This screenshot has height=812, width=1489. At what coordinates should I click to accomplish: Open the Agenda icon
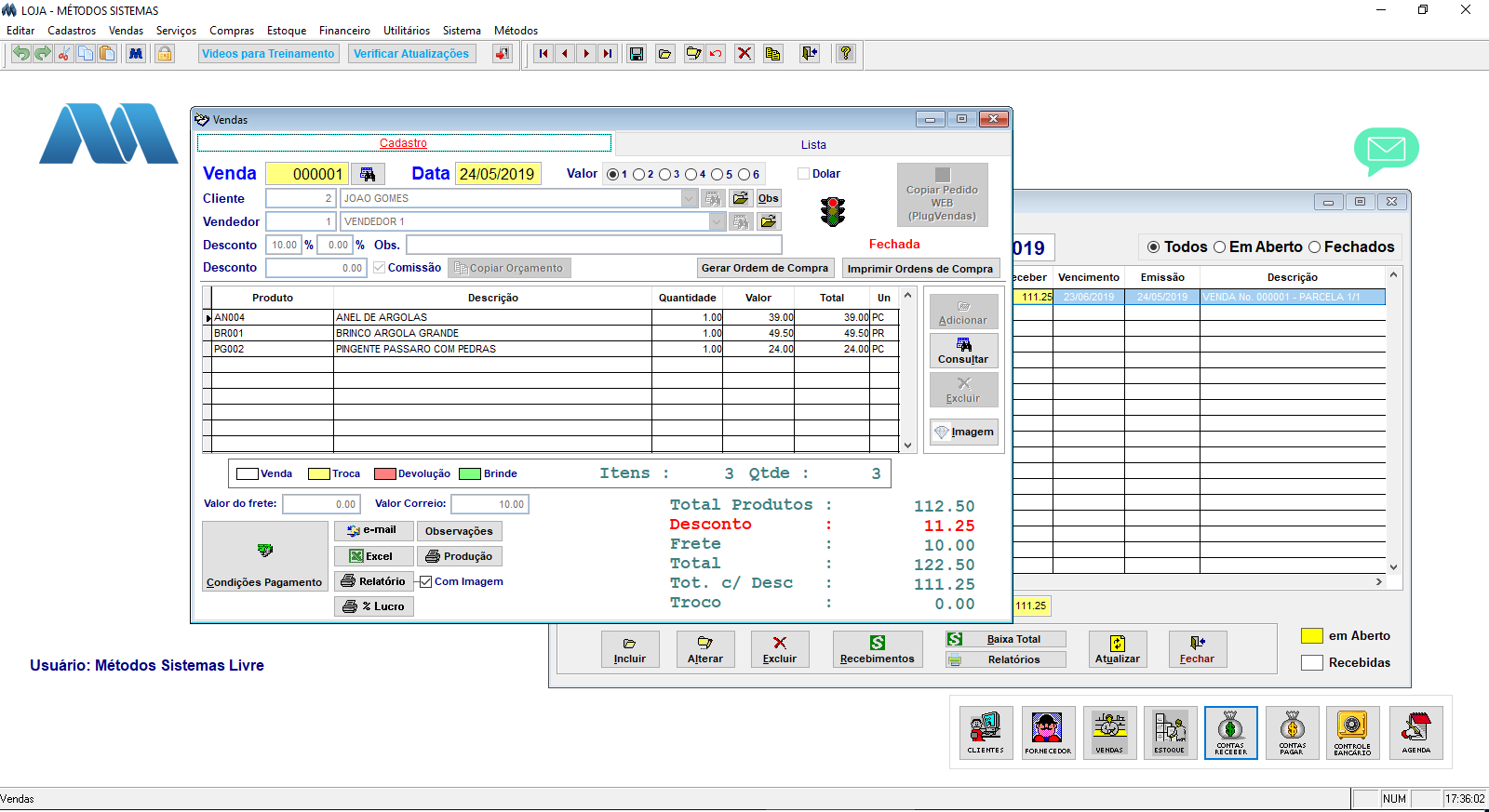(1415, 733)
